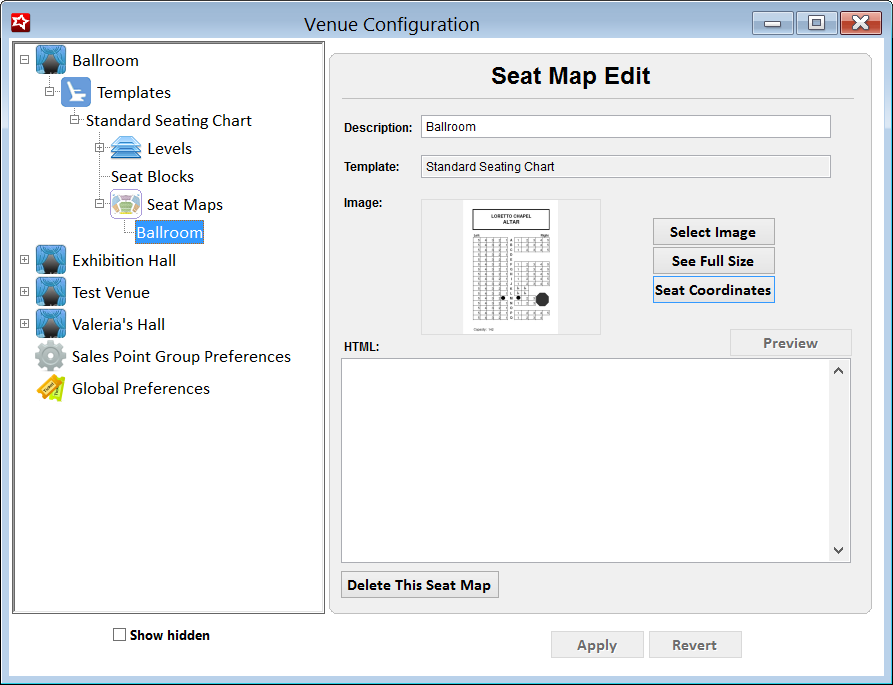Click the Global Preferences ticket icon

coord(51,388)
